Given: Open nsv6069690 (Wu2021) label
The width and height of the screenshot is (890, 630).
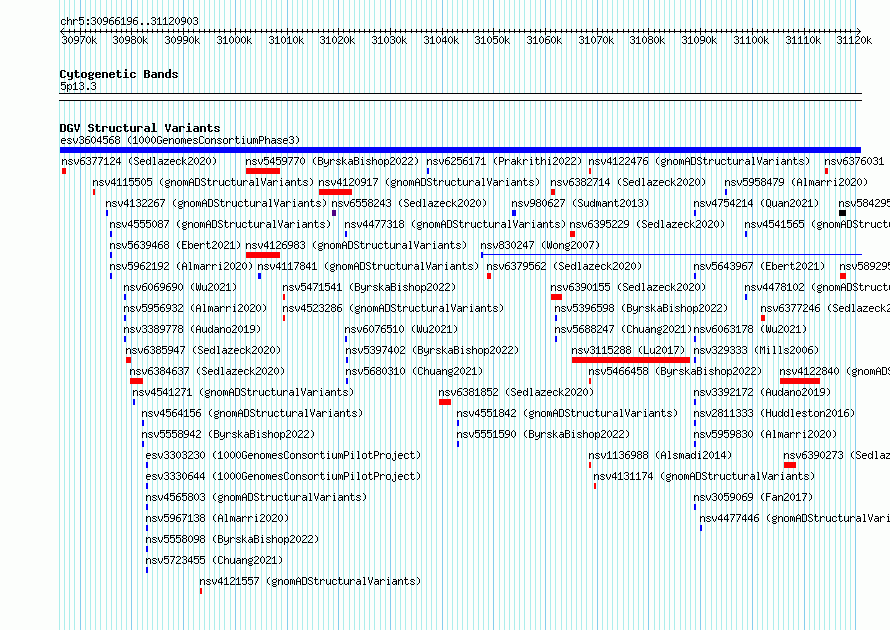Looking at the screenshot, I should [180, 287].
